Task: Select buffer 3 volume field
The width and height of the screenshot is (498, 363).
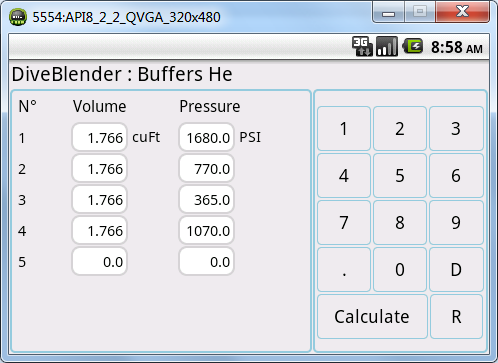Action: pyautogui.click(x=100, y=199)
